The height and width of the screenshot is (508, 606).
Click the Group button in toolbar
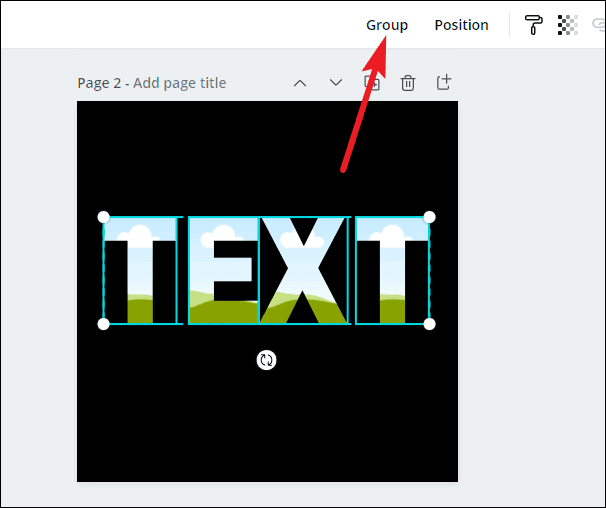click(387, 26)
